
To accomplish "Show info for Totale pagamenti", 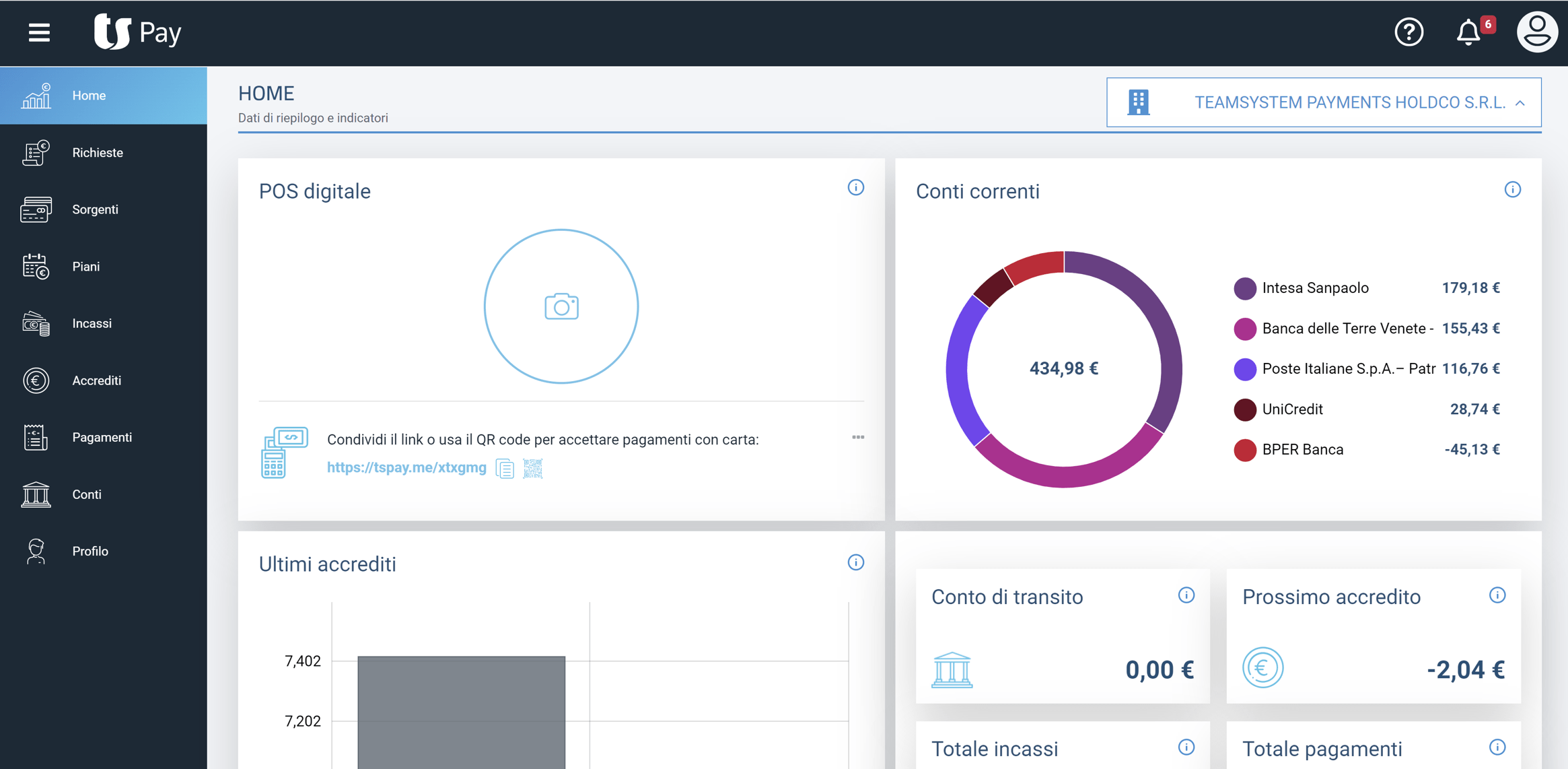I will coord(1497,747).
